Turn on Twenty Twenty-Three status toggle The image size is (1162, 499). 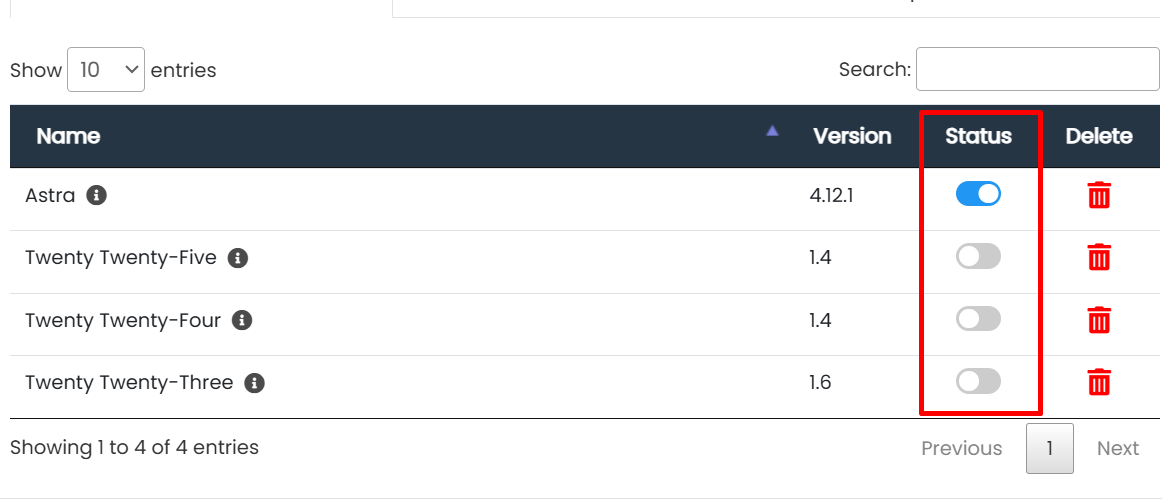(x=978, y=381)
